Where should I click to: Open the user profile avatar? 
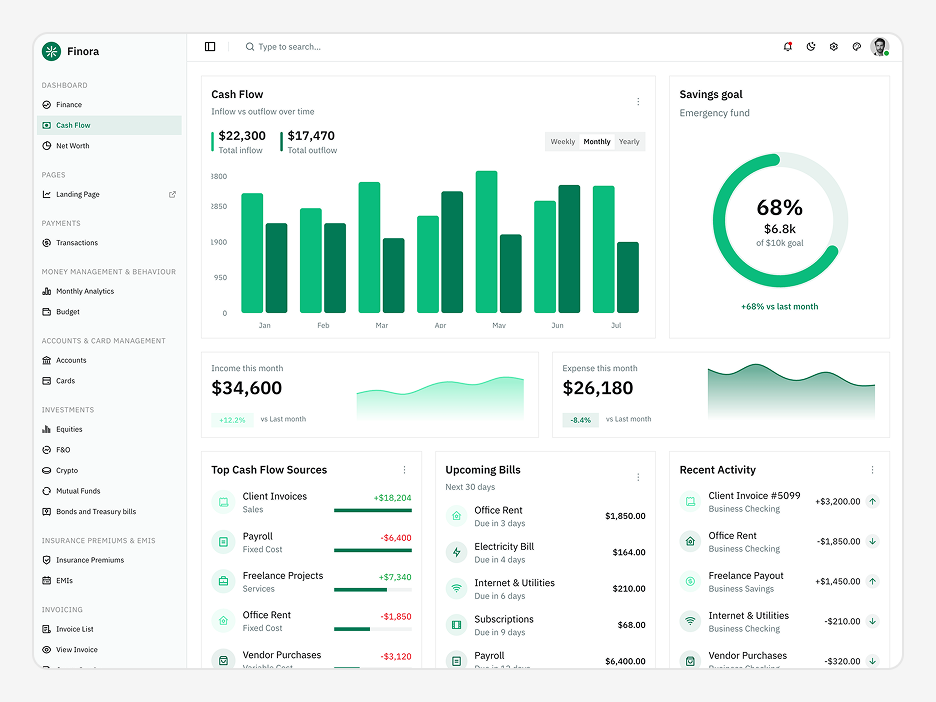pyautogui.click(x=879, y=47)
